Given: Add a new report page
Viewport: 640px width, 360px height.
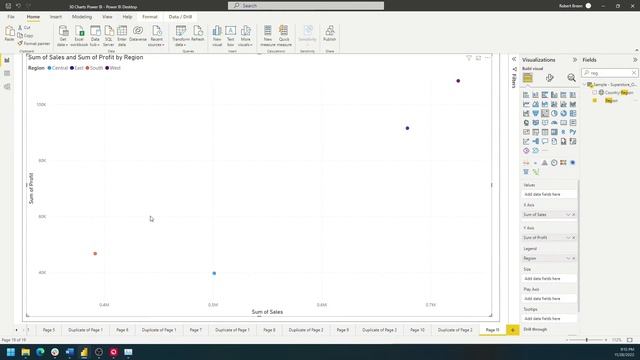Looking at the screenshot, I should point(513,330).
